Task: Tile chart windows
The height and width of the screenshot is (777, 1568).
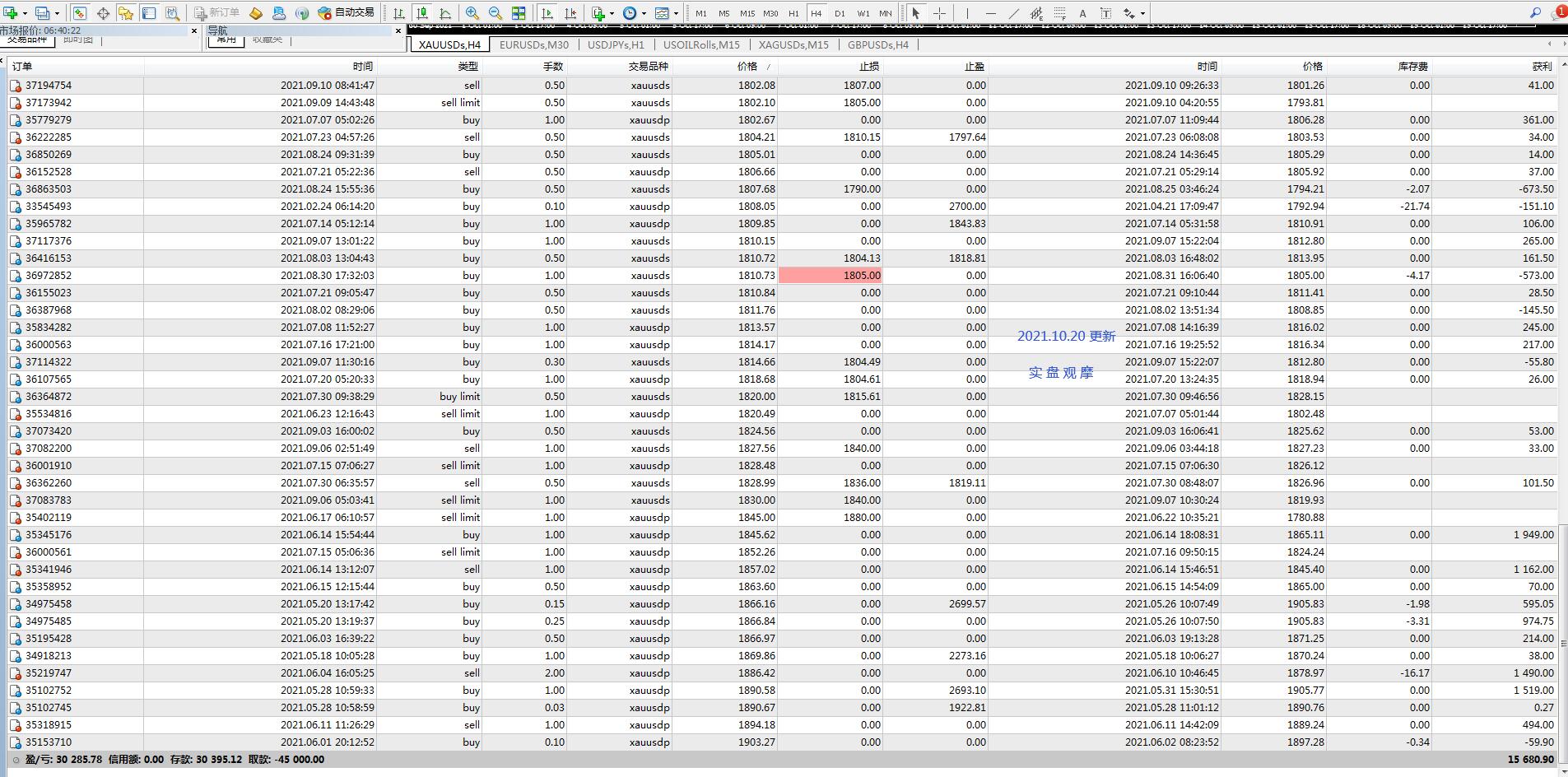Action: [519, 13]
